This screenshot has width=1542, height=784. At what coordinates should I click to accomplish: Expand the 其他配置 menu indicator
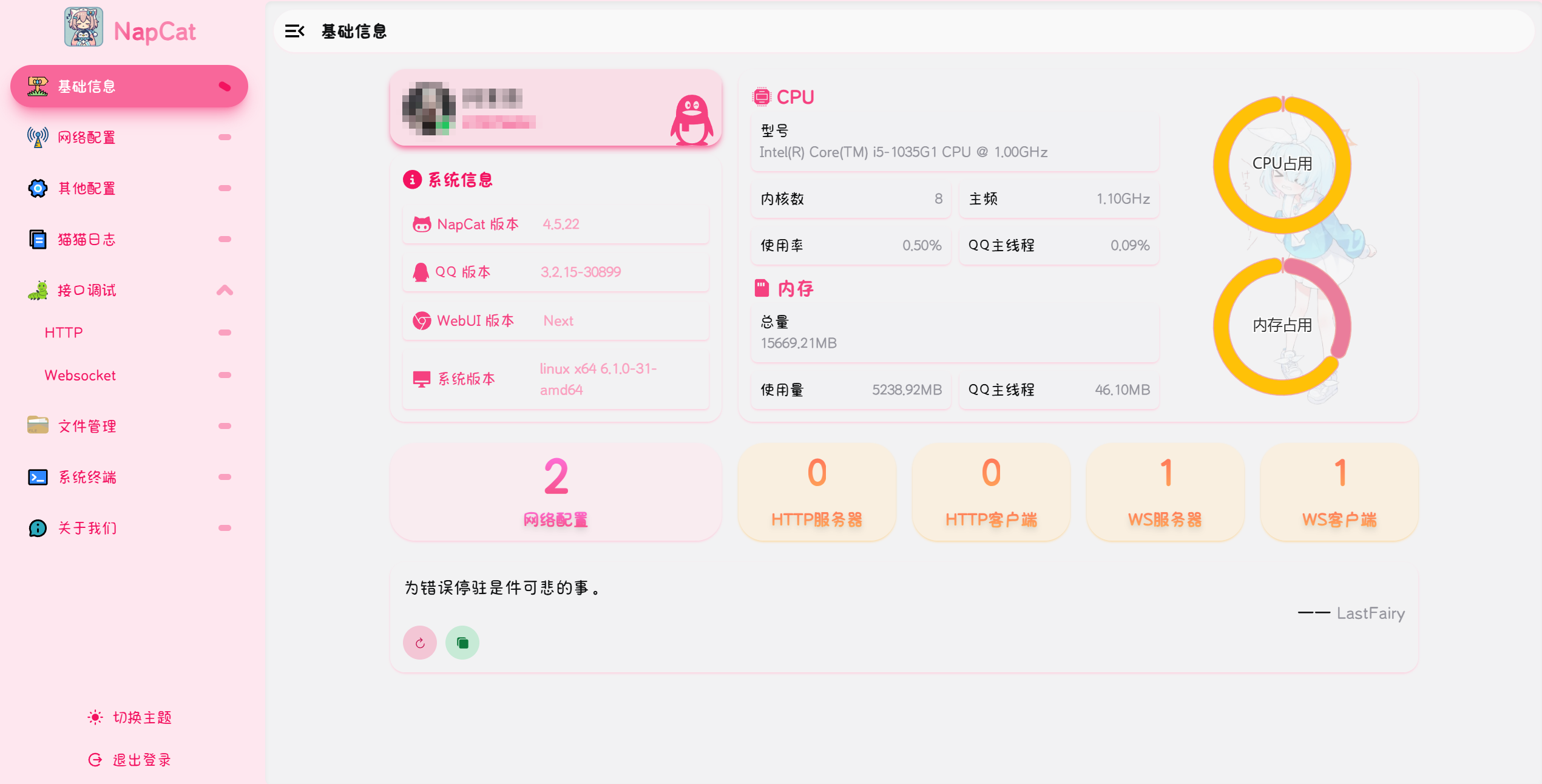(x=225, y=188)
